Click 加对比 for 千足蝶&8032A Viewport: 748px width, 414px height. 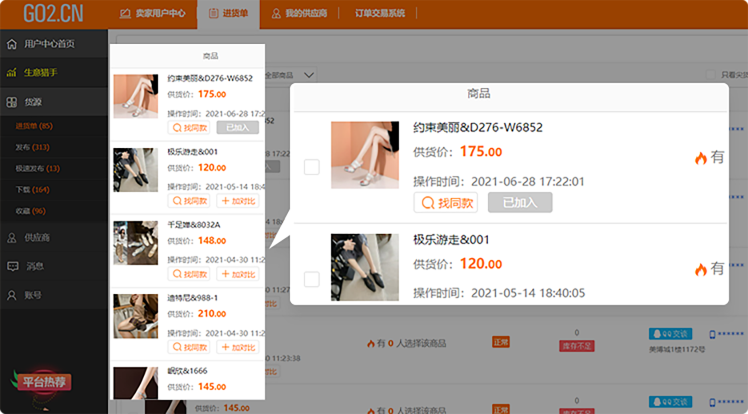pos(237,274)
